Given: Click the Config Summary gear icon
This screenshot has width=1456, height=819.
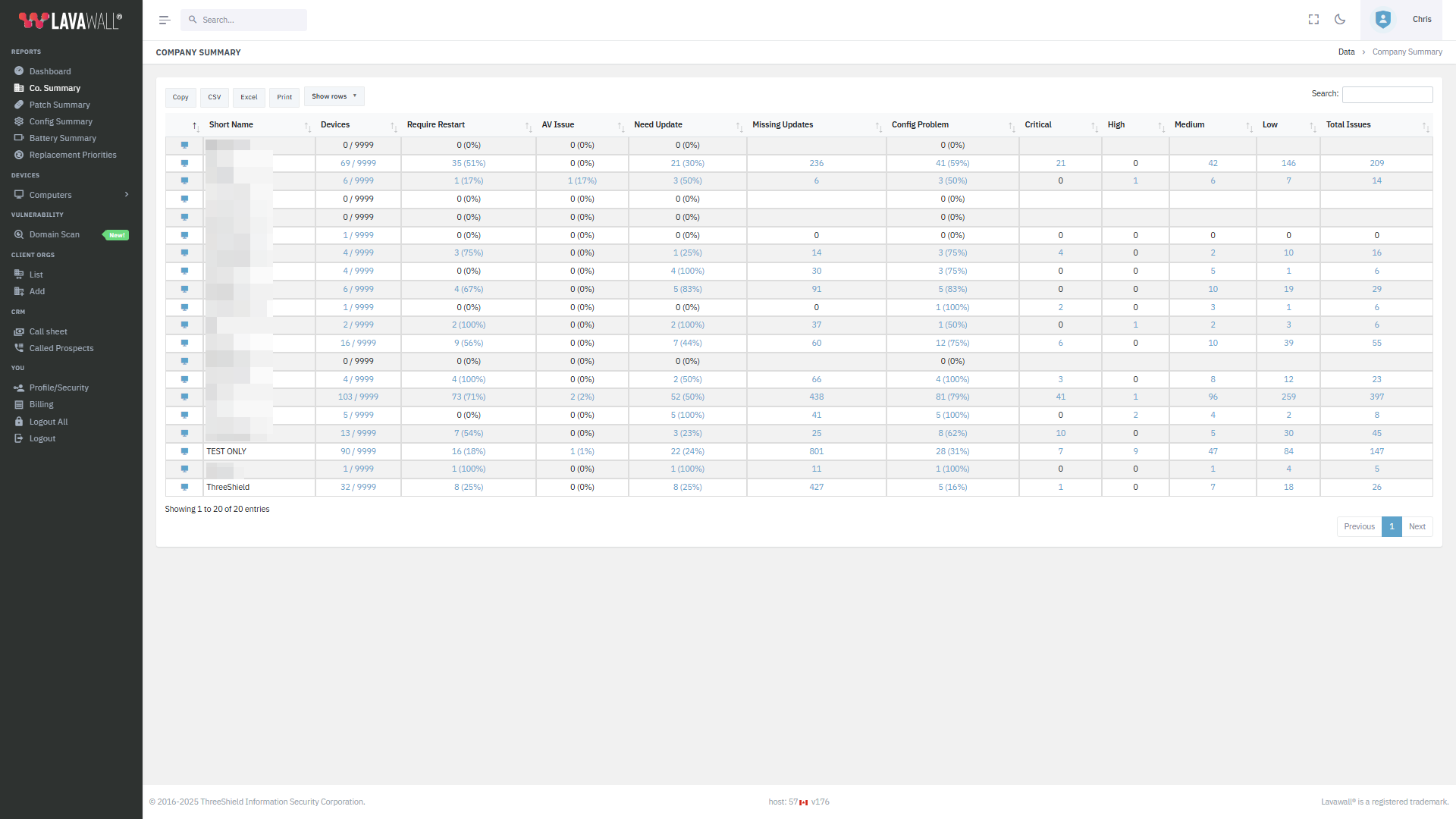Looking at the screenshot, I should (19, 121).
